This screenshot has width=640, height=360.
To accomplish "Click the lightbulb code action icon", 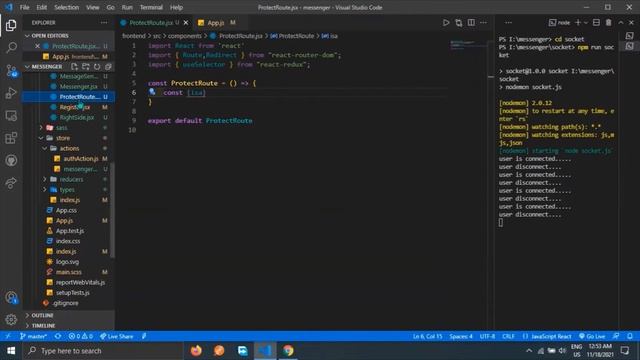I will coord(152,92).
